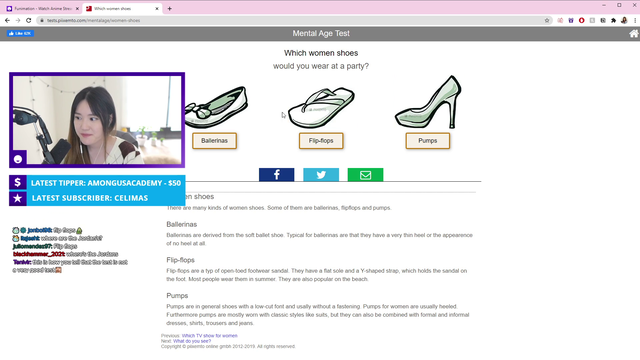Click the Mental Age Test header title

pos(321,33)
